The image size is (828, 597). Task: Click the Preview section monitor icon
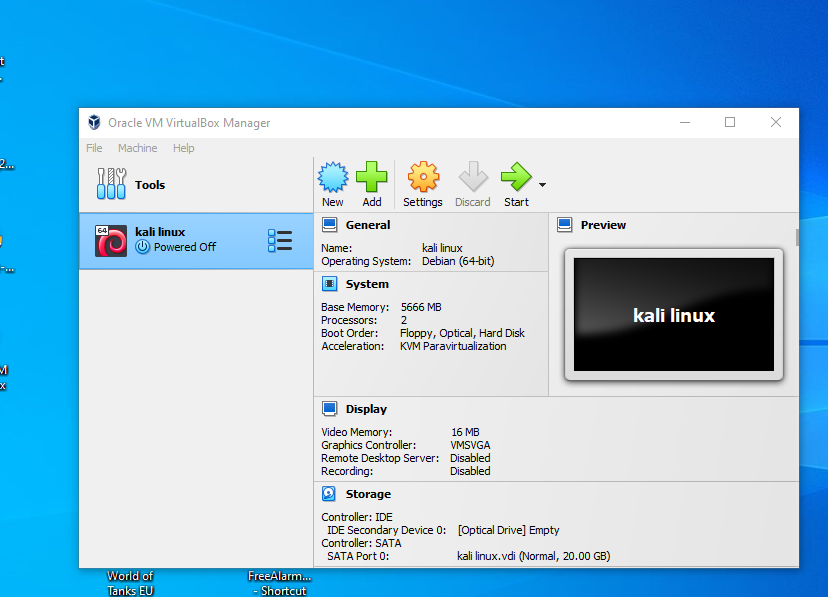pos(564,225)
